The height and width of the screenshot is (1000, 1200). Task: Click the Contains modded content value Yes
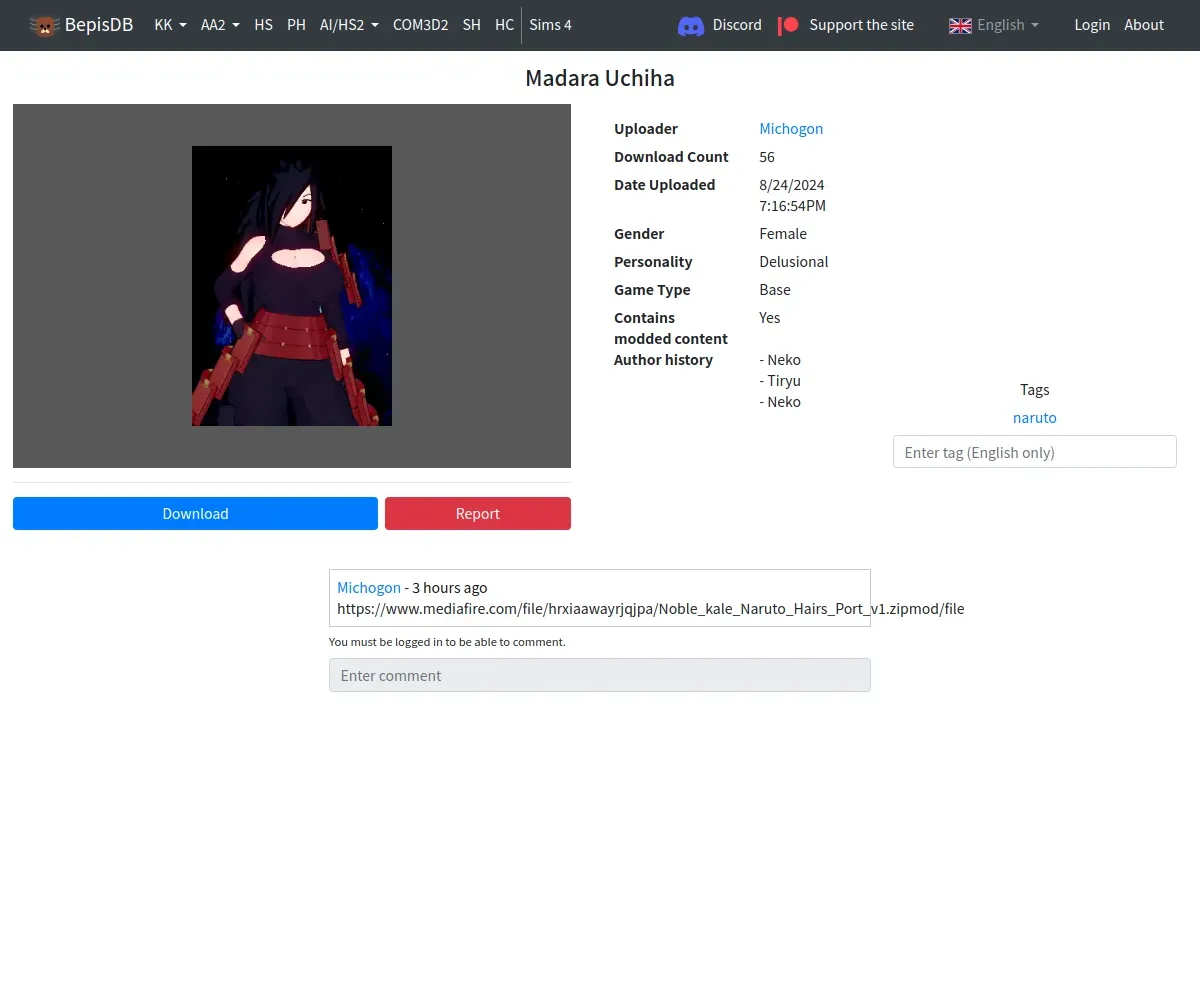pos(770,318)
